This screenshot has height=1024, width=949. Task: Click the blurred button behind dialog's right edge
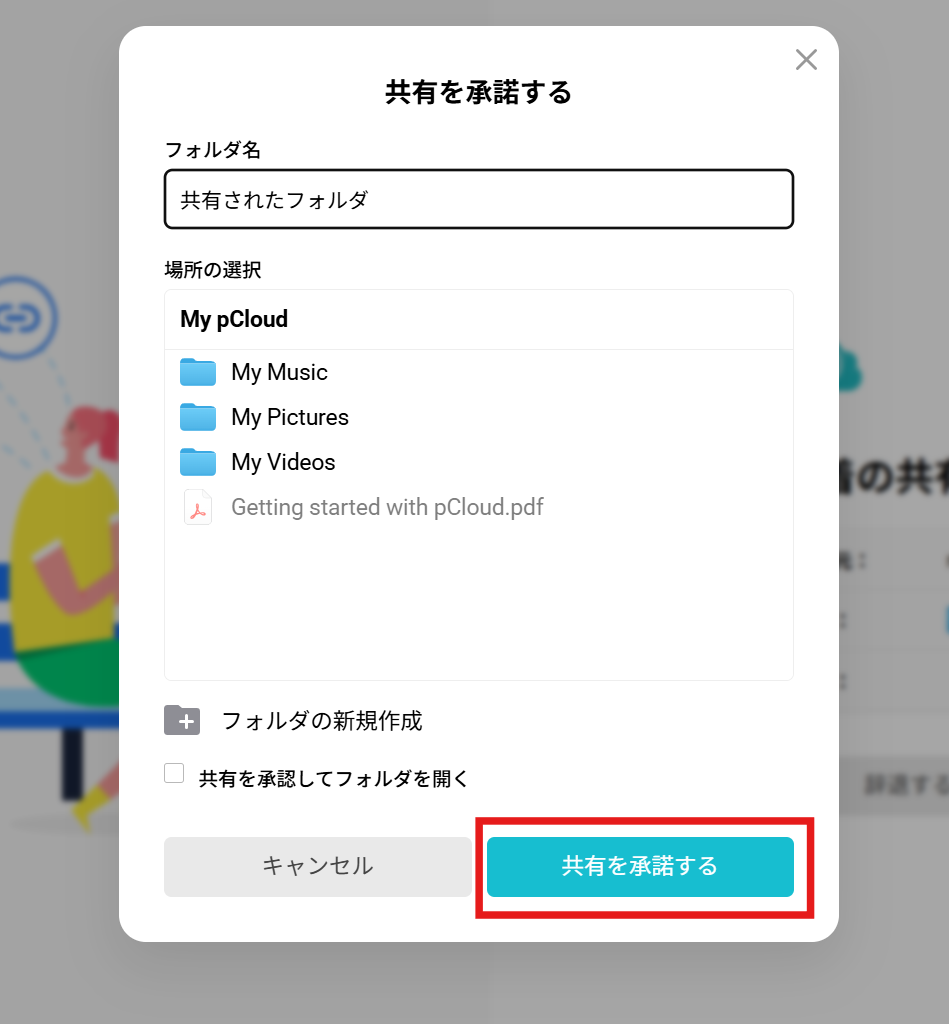point(893,786)
